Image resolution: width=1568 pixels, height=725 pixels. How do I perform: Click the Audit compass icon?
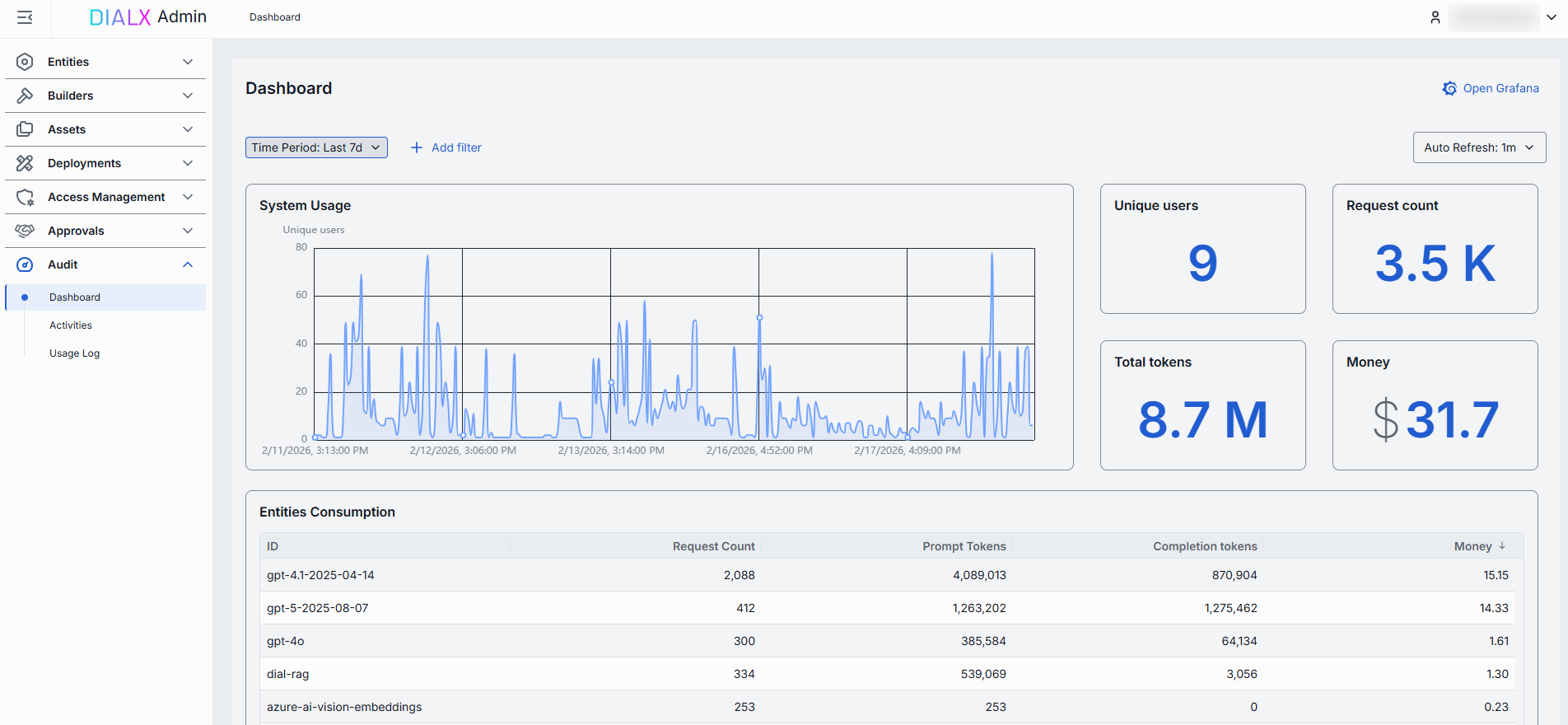[25, 264]
